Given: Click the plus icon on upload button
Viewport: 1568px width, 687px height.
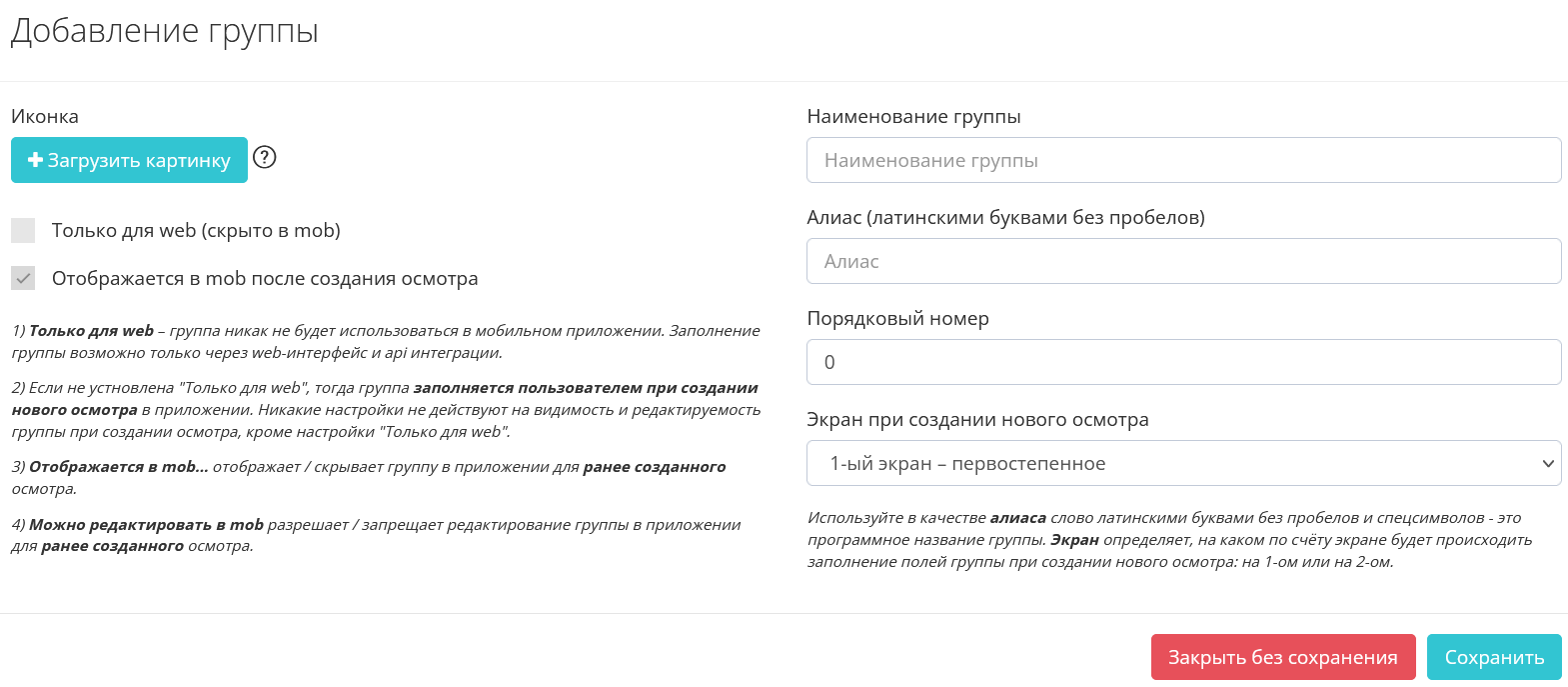Looking at the screenshot, I should 35,160.
